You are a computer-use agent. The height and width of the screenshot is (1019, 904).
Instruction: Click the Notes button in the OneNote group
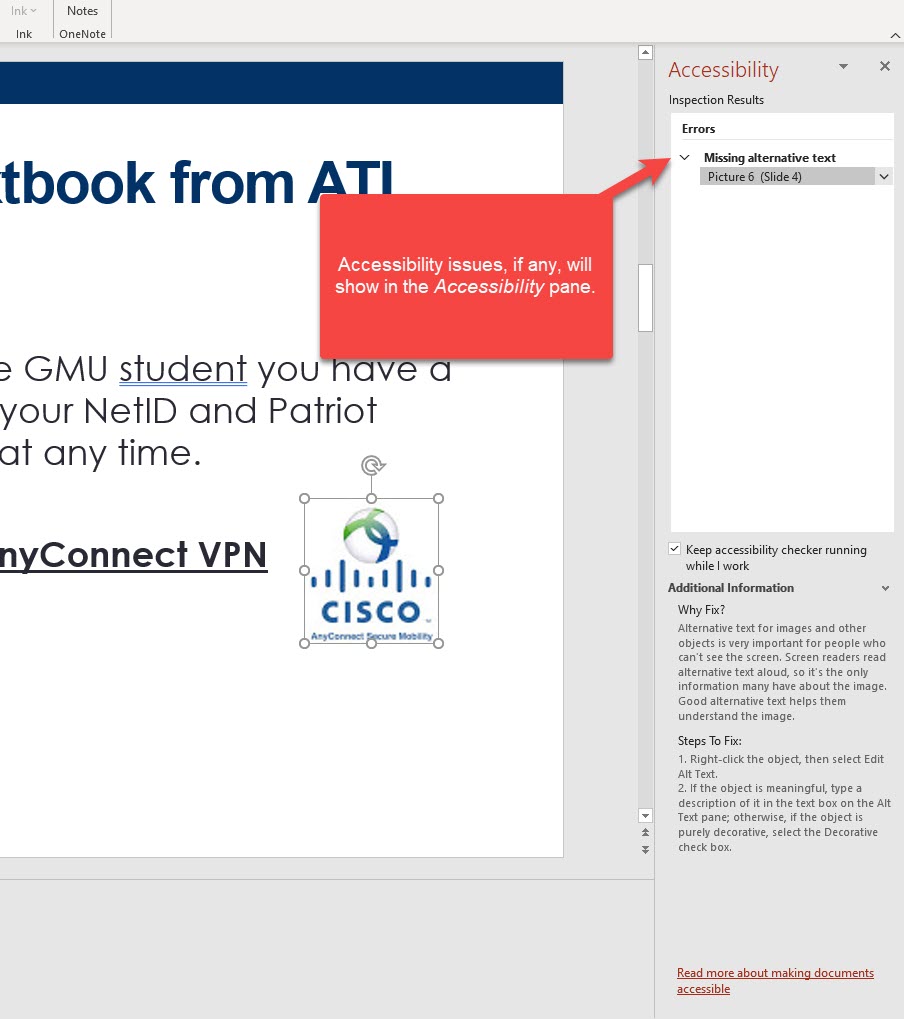click(x=81, y=10)
